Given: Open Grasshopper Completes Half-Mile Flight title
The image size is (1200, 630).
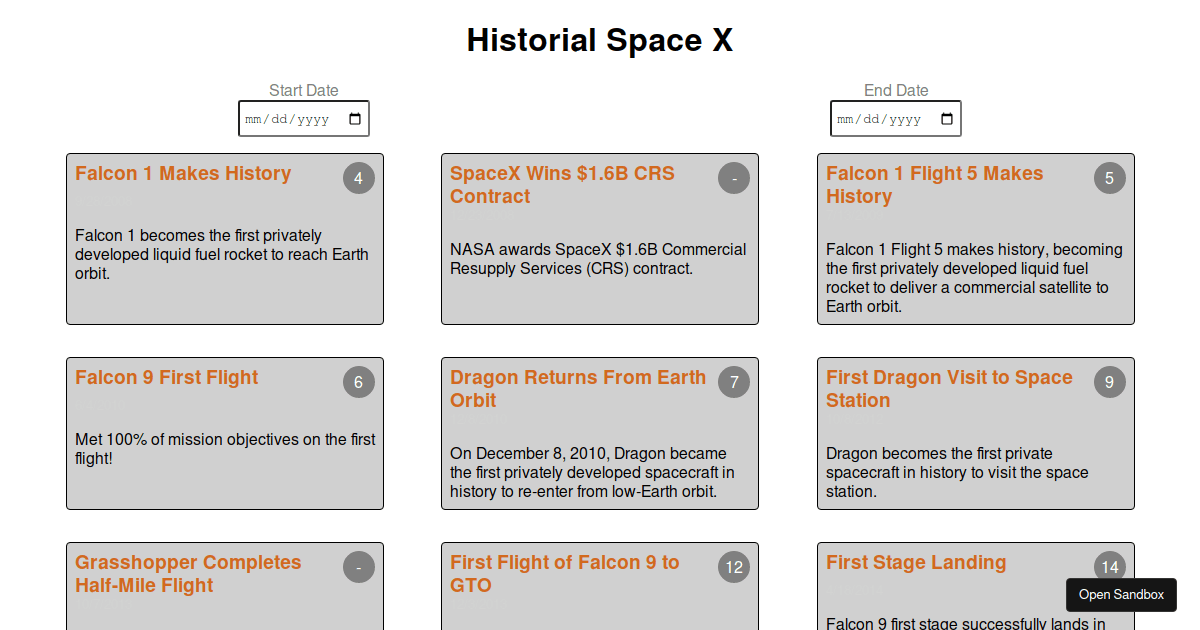Looking at the screenshot, I should point(188,574).
